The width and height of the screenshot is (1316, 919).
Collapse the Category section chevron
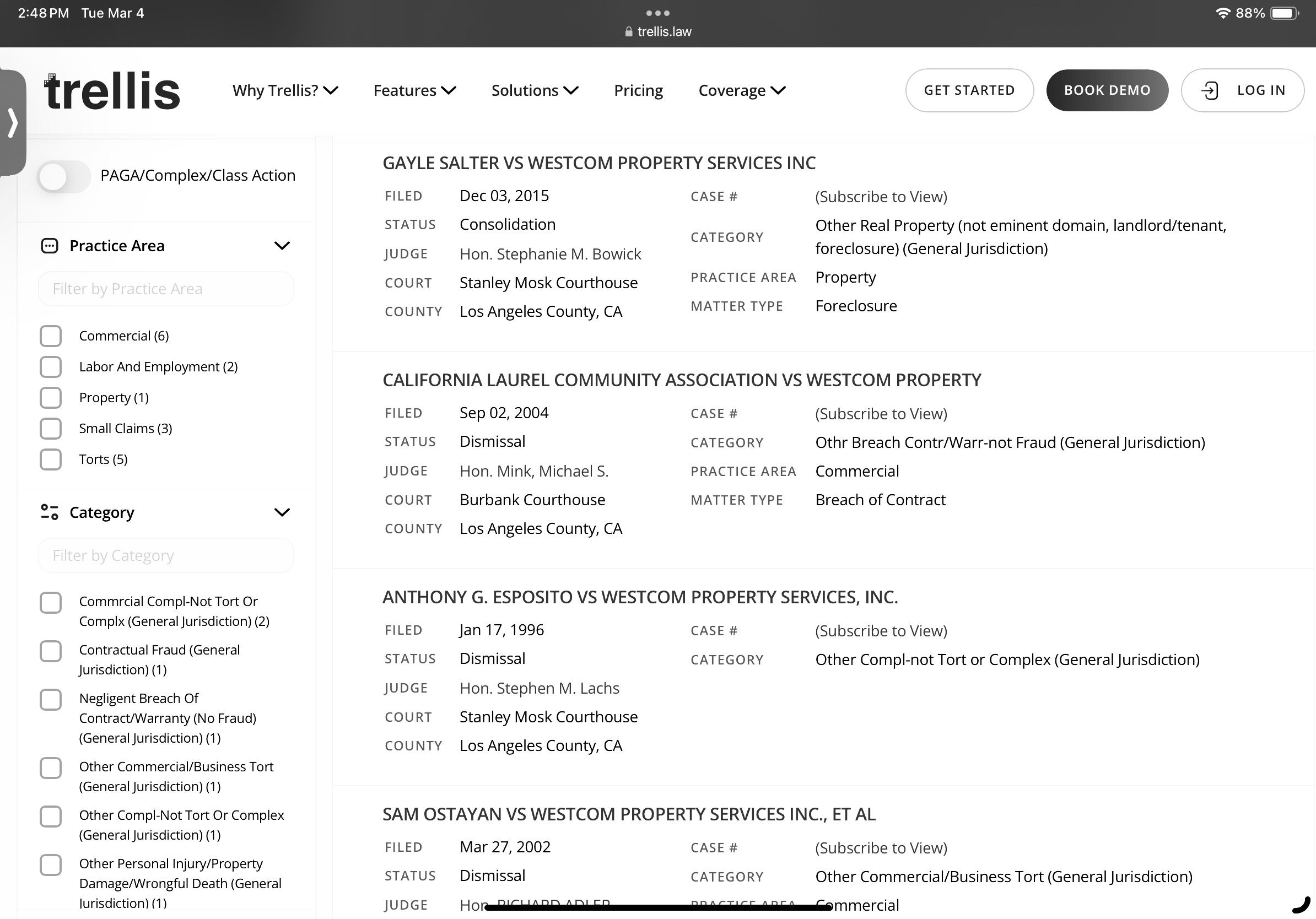282,512
